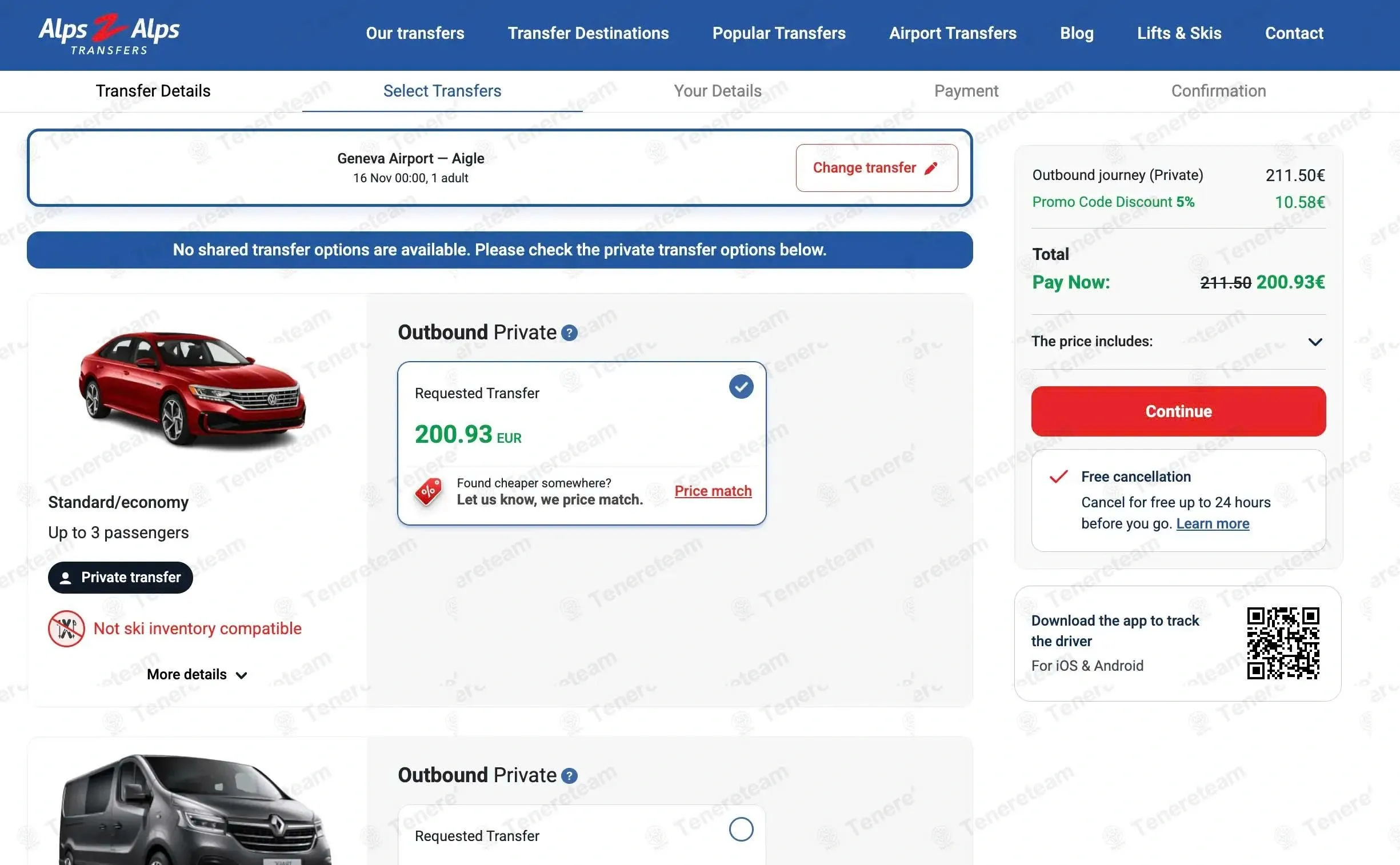Screen dimensions: 1400x865
Task: Click help icon beside first Outbound Private
Action: 569,333
